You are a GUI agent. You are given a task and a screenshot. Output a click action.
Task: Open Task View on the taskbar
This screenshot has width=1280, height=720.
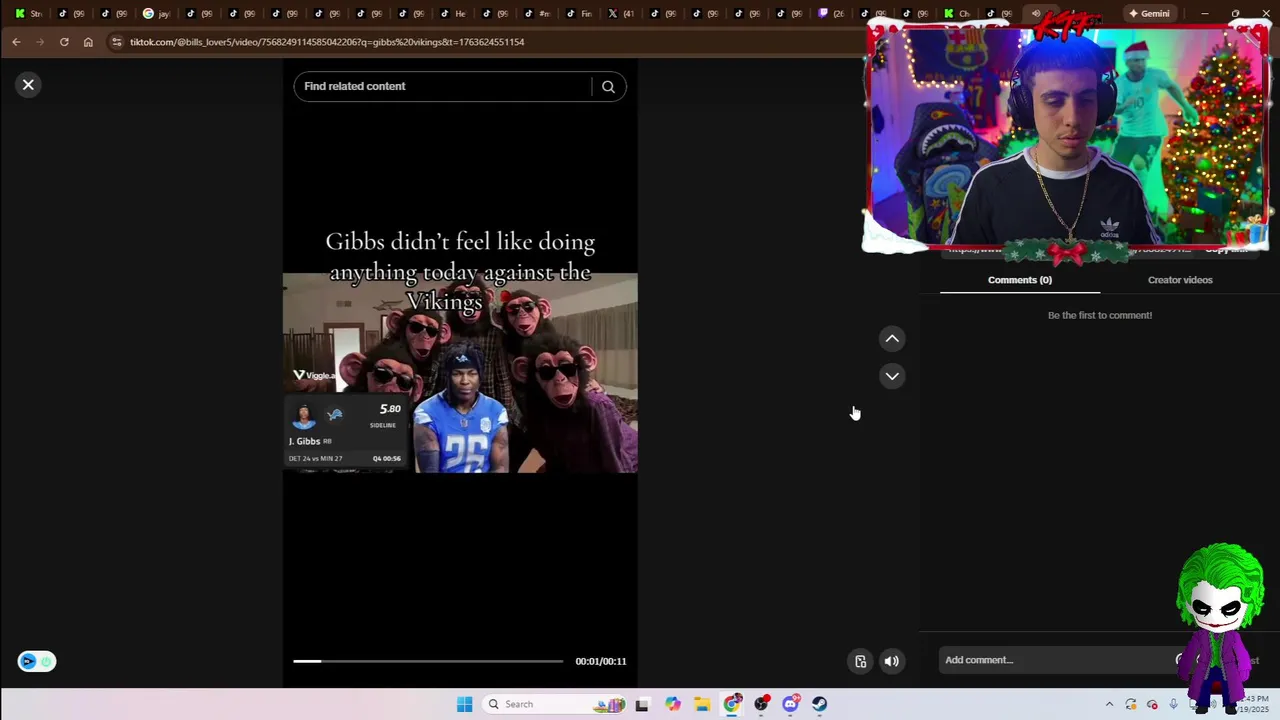point(642,704)
